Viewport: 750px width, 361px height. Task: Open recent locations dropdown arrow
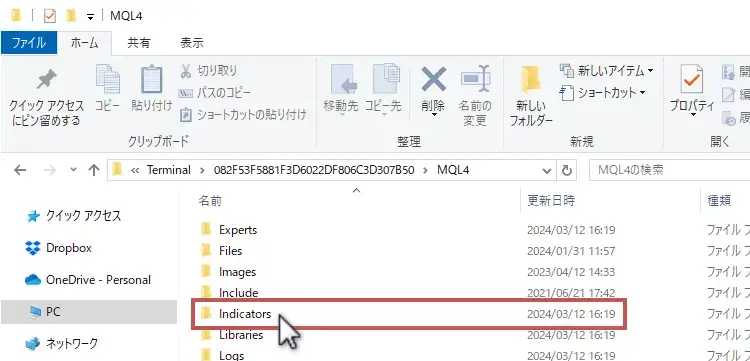[x=73, y=170]
